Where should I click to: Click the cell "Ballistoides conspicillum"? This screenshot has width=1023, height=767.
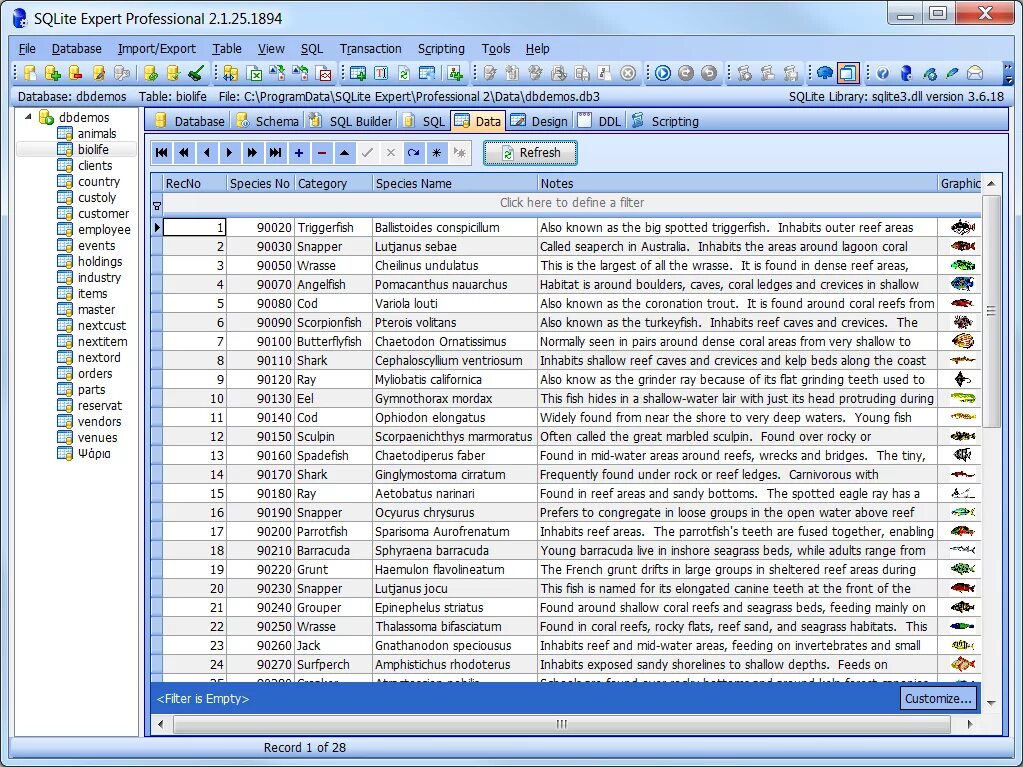tap(455, 228)
